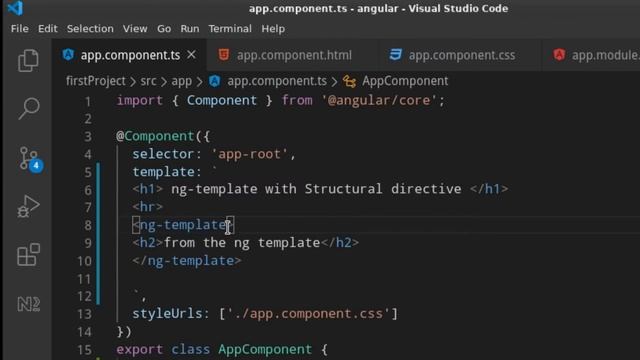Open the Explorer view in activity bar
The width and height of the screenshot is (640, 360).
[x=28, y=60]
